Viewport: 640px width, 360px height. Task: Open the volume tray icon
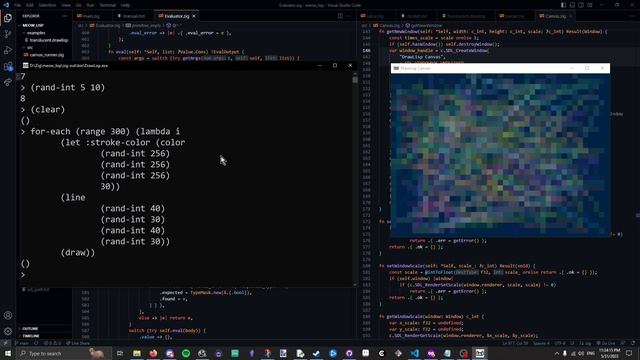(x=581, y=353)
